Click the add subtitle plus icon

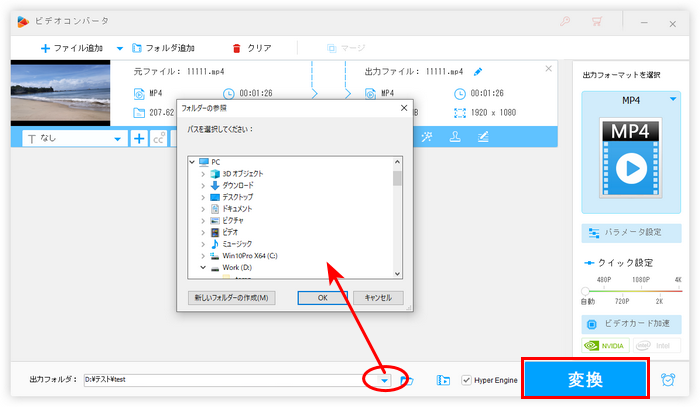coord(139,139)
